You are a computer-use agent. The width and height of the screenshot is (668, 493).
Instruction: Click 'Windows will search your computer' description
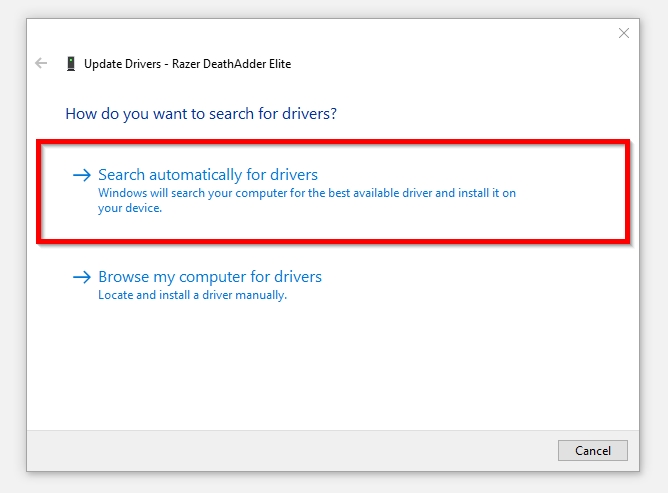tap(307, 200)
